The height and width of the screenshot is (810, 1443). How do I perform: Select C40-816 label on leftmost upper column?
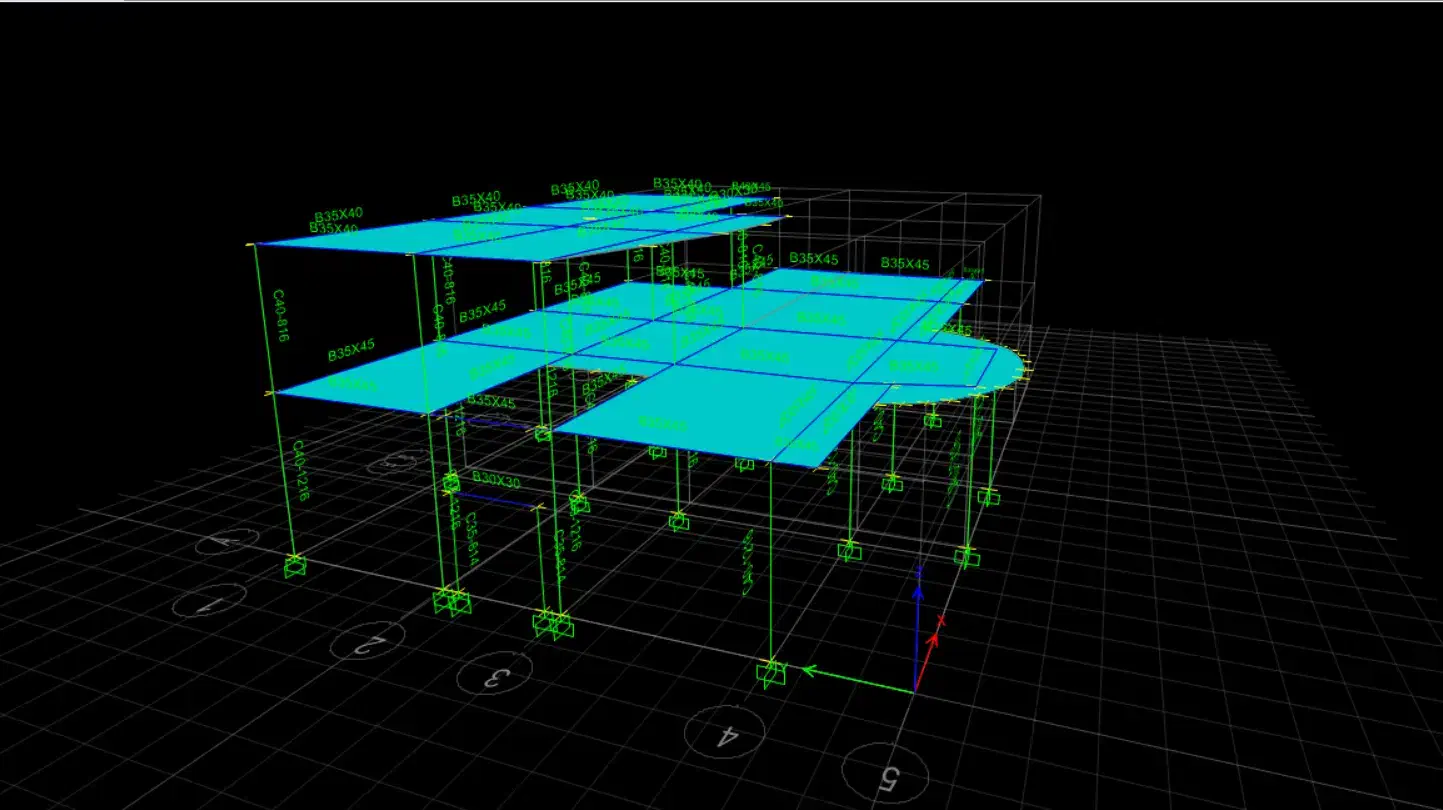click(280, 316)
